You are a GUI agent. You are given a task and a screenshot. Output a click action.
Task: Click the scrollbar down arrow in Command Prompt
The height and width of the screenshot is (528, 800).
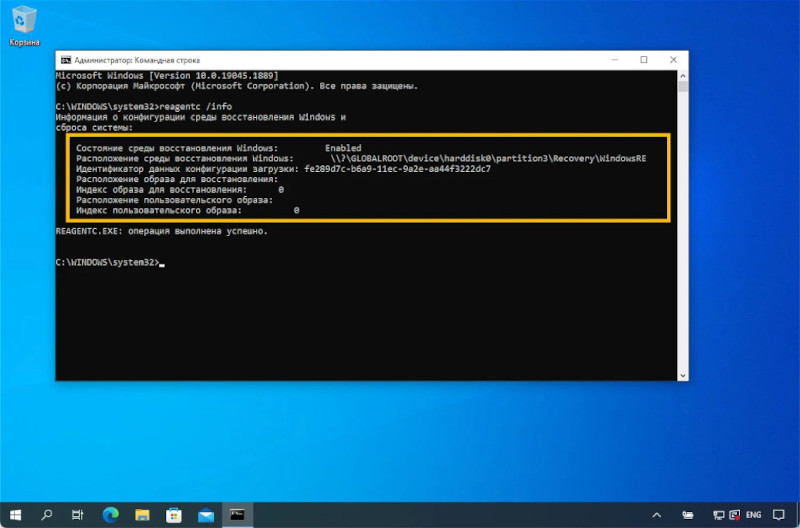click(682, 374)
